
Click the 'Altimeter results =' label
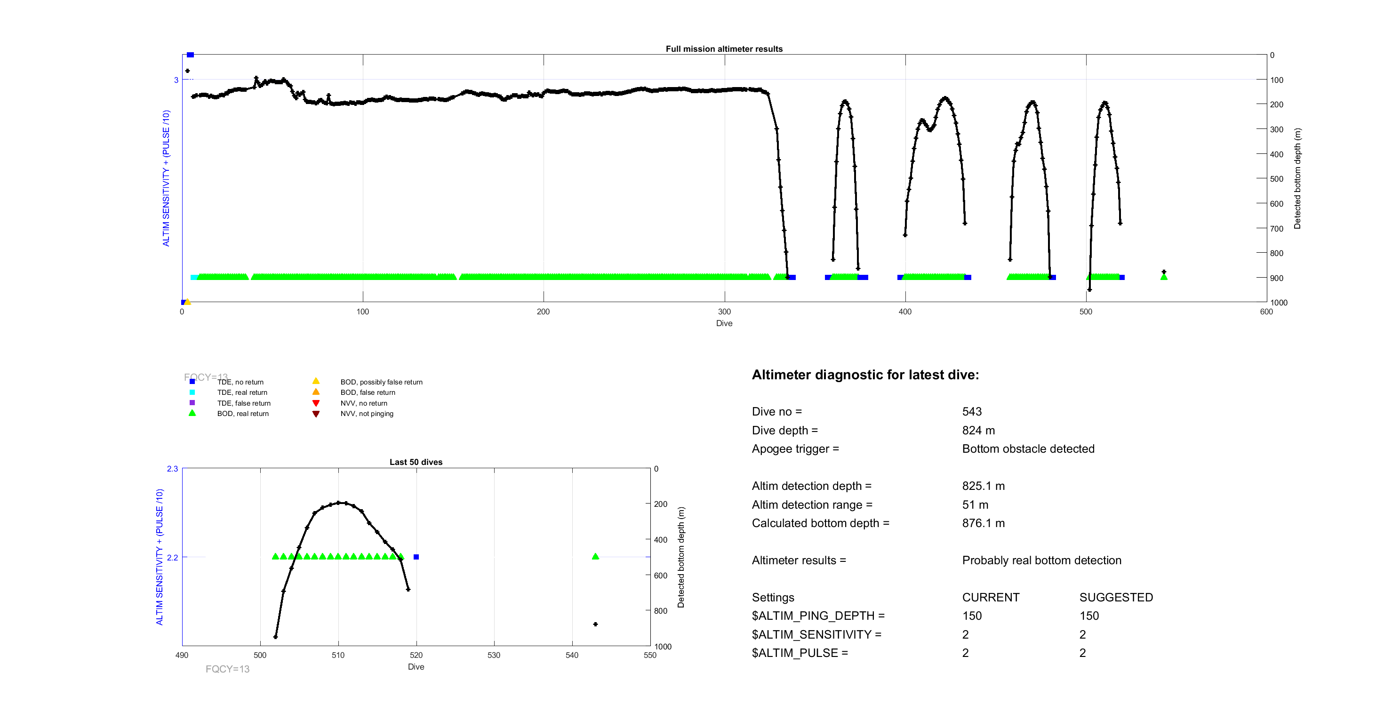[x=799, y=560]
